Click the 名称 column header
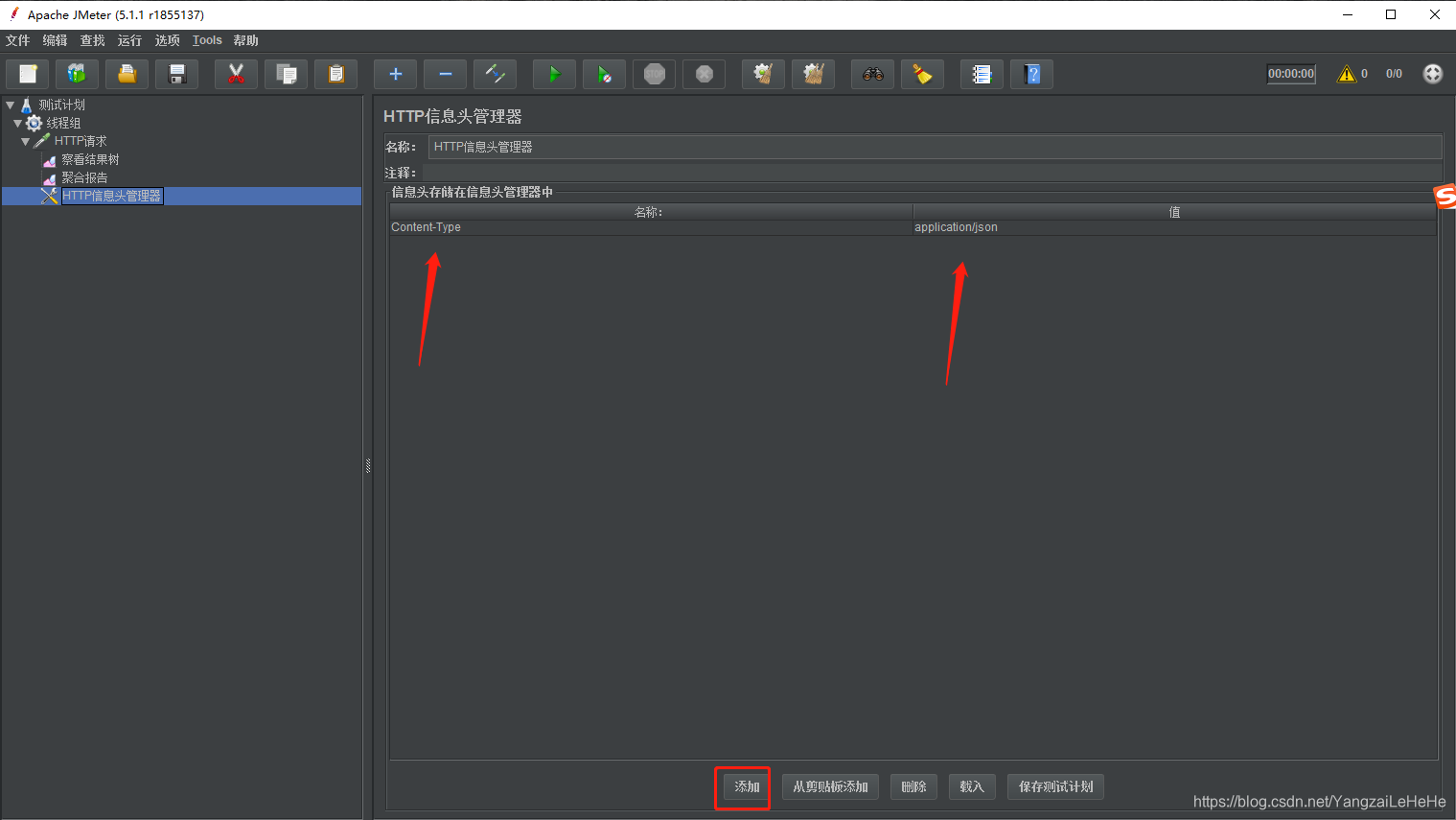1456x820 pixels. 651,212
